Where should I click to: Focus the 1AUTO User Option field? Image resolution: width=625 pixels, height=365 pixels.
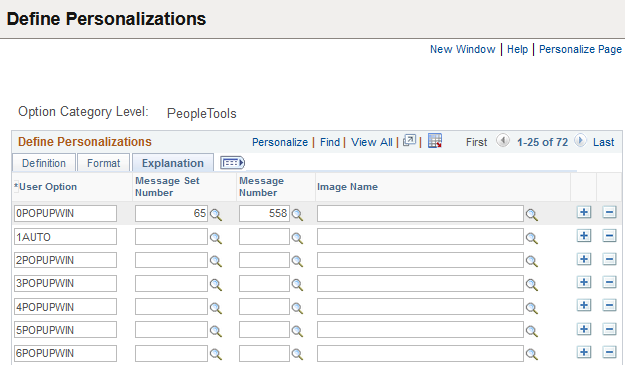pos(65,237)
